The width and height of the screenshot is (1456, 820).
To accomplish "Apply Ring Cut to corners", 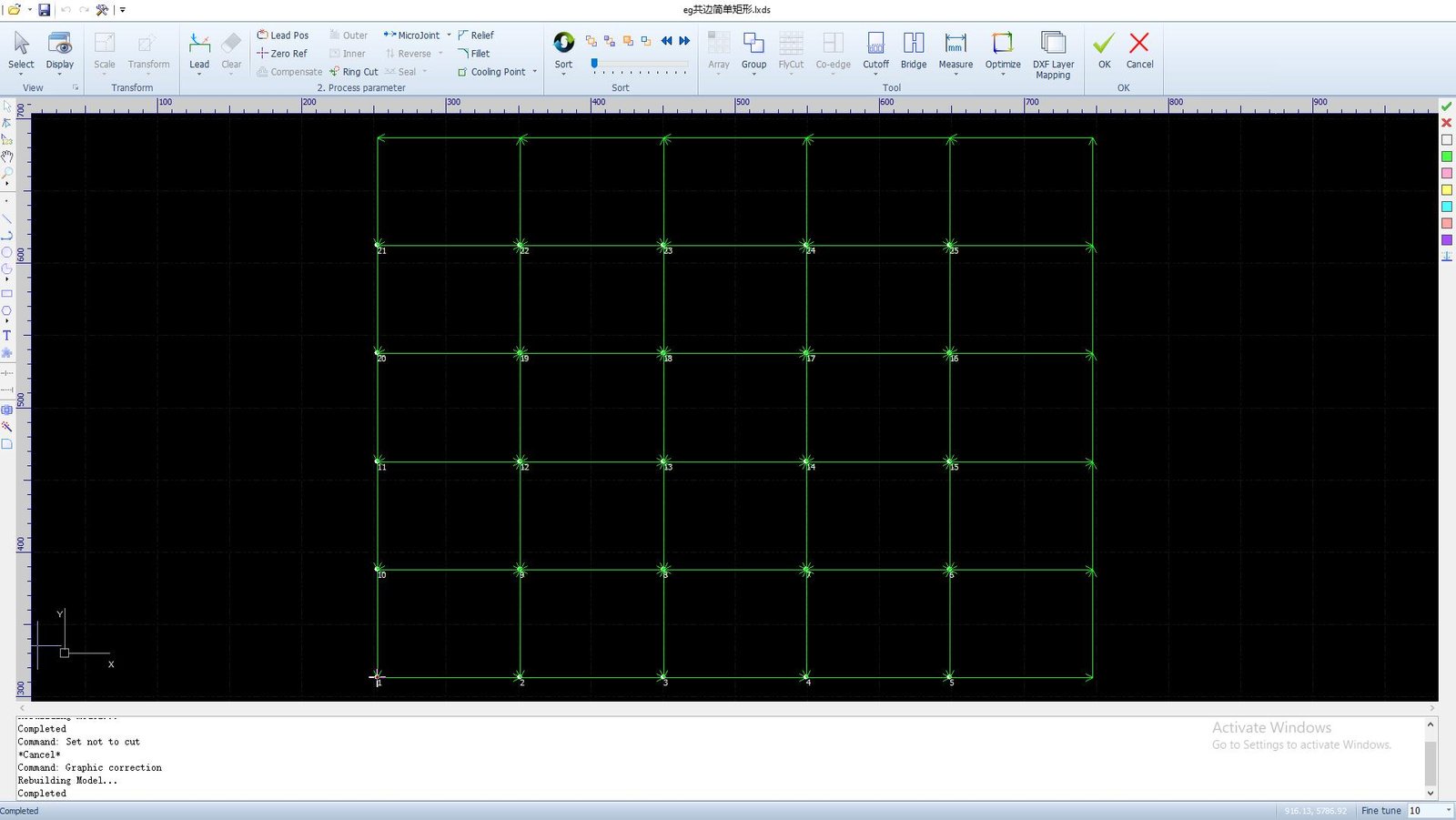I will click(353, 72).
